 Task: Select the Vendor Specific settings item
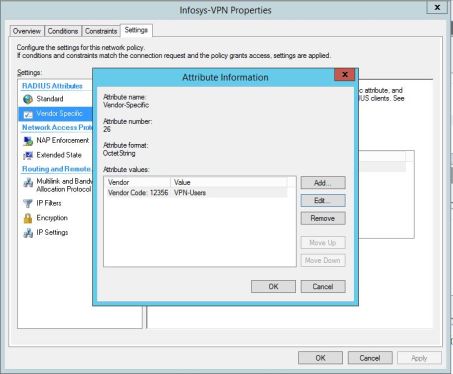point(55,114)
